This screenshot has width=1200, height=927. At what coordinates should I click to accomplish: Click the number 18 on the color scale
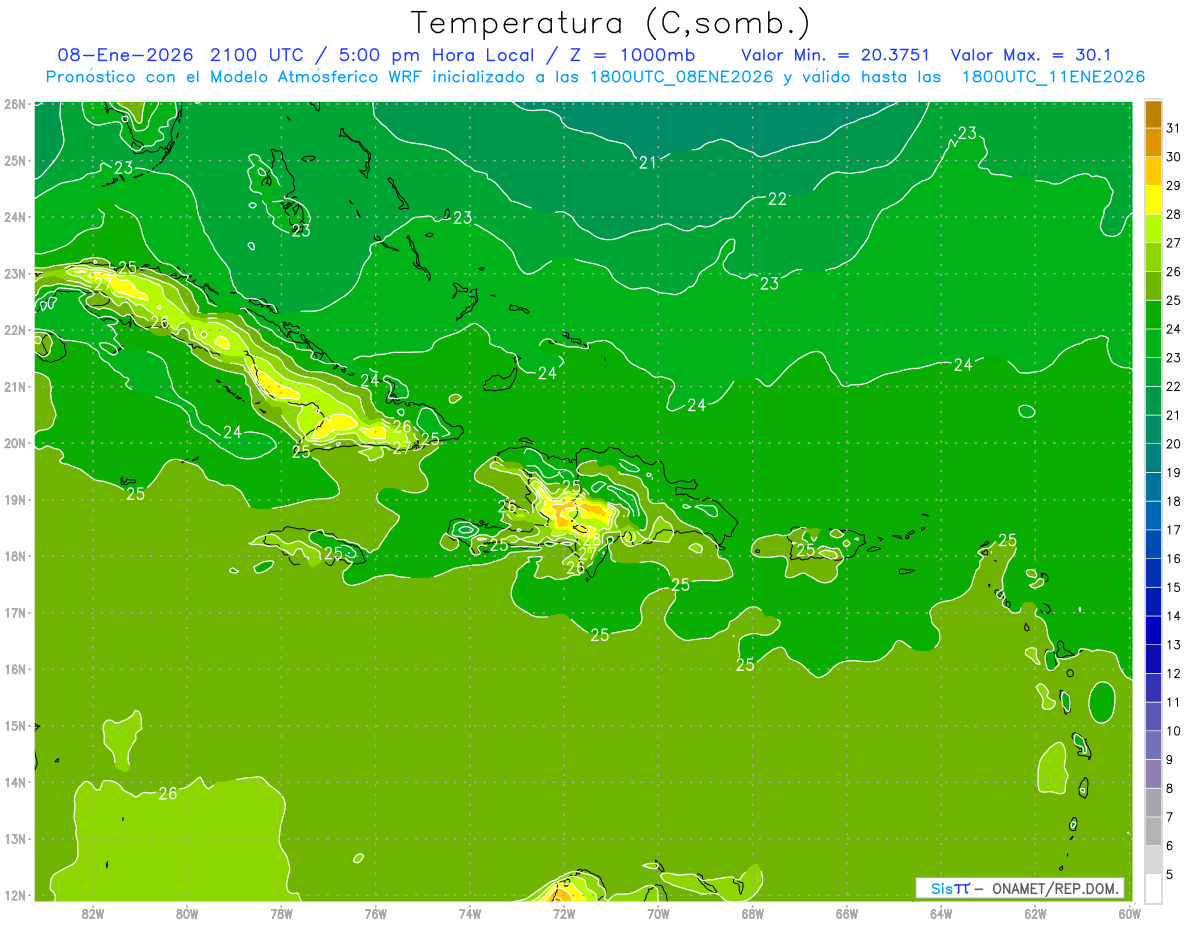coord(1173,501)
